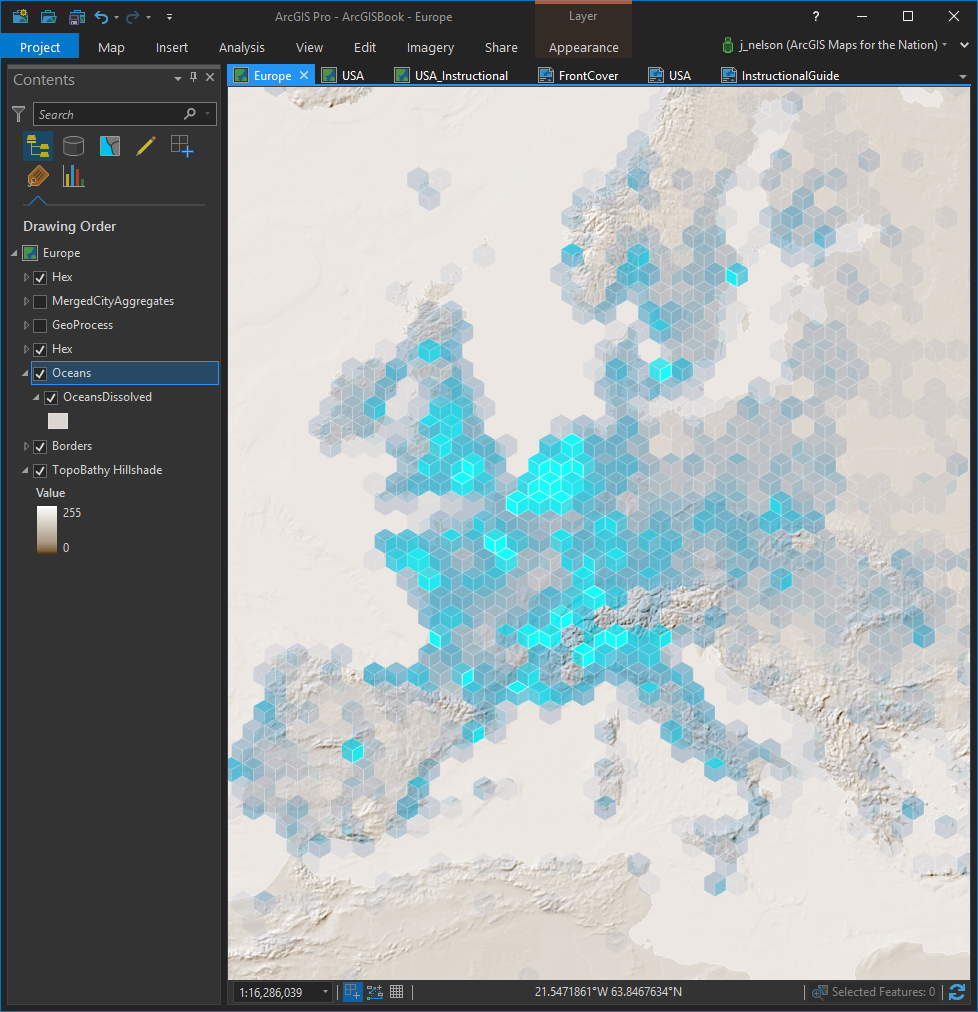Toggle the second Hex layer checkbox
978x1012 pixels.
[40, 349]
